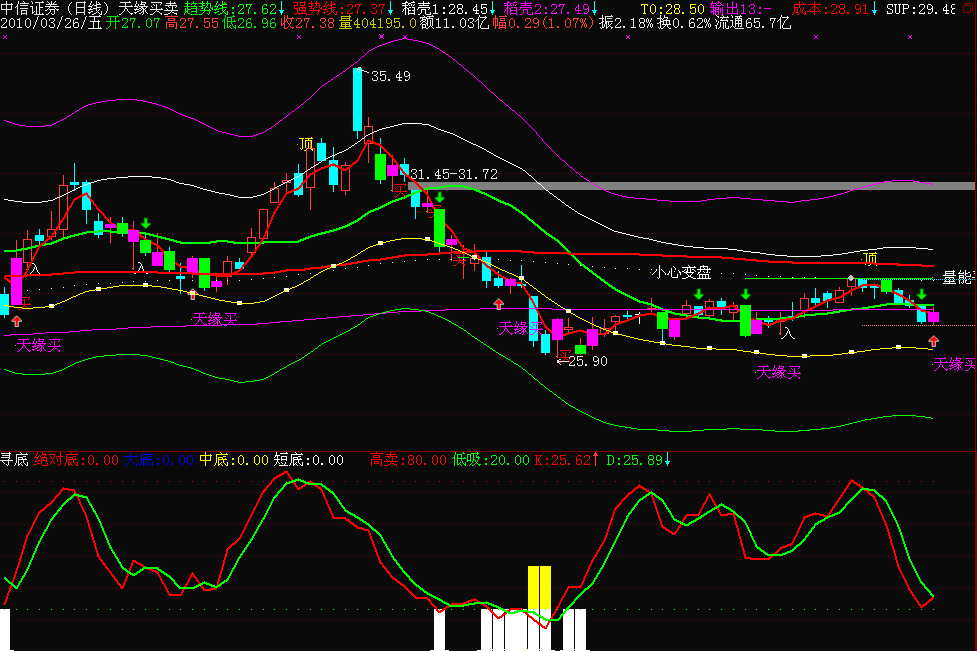This screenshot has height=651, width=977.
Task: Click the 31.45-31.72 price range label
Action: (x=454, y=174)
